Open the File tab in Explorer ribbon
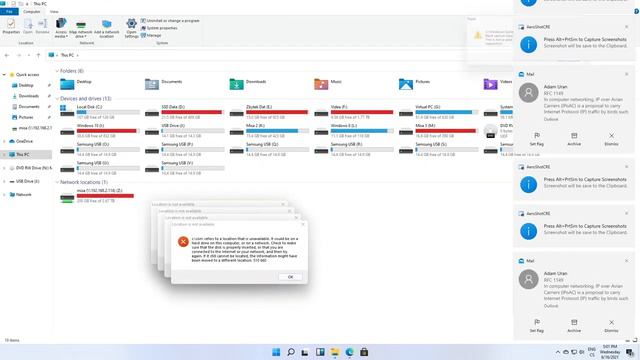Viewport: 640px width, 360px height. click(9, 11)
